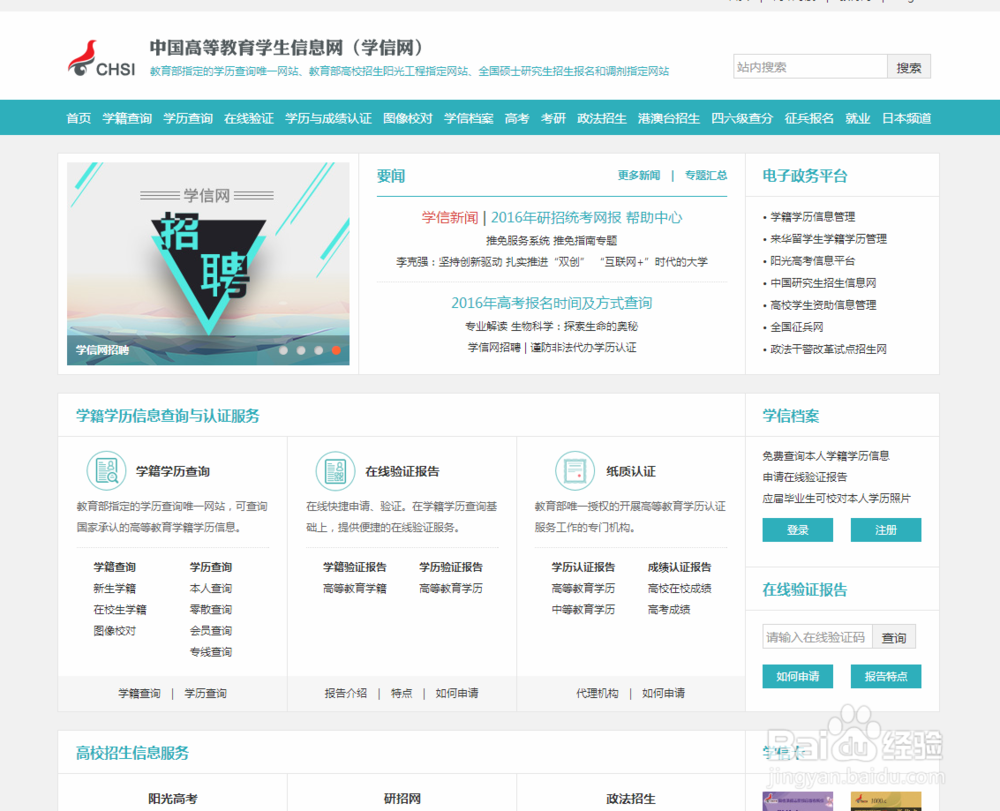Open 就业 in the navigation bar
Image resolution: width=1000 pixels, height=811 pixels.
[857, 118]
